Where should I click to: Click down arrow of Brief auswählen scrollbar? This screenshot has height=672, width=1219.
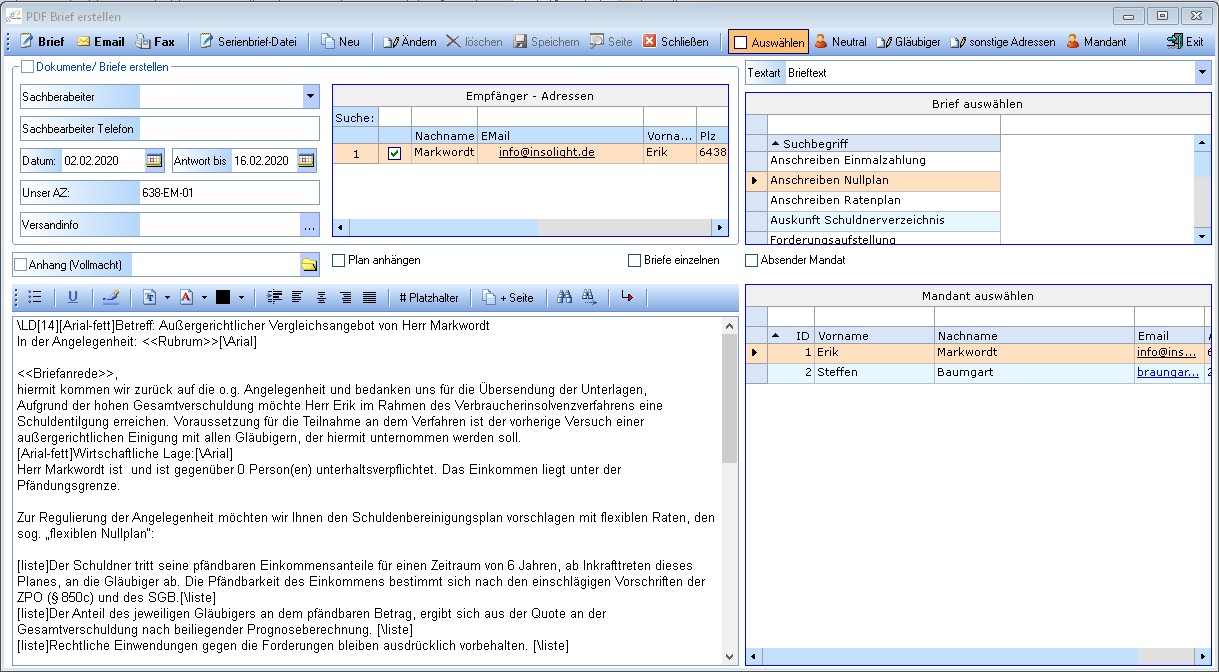[x=1202, y=236]
